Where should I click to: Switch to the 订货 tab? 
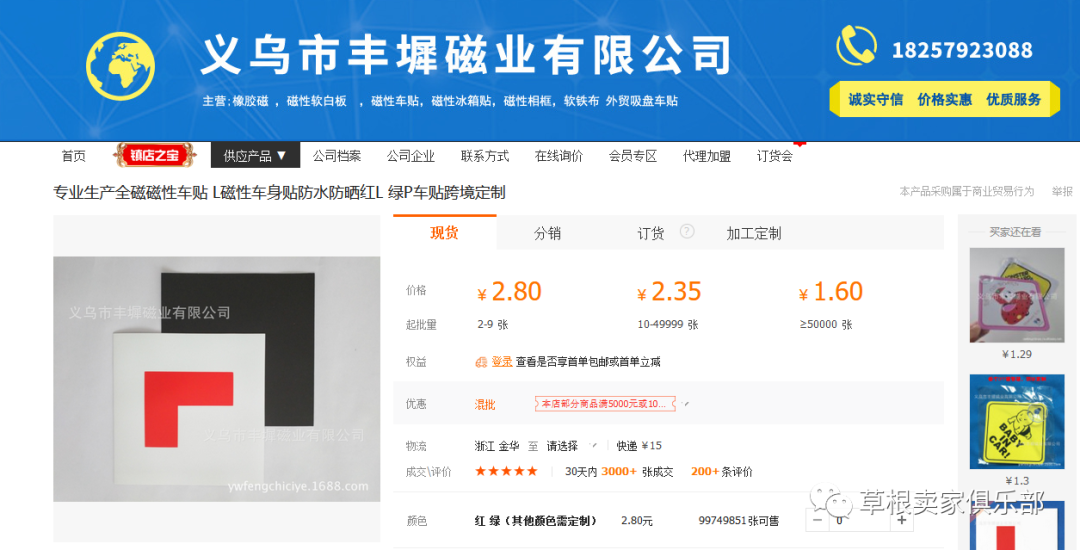tap(651, 233)
